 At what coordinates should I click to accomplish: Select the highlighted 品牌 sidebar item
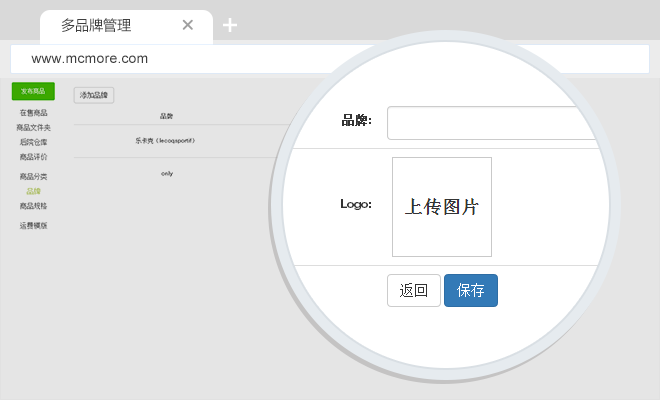pos(33,191)
